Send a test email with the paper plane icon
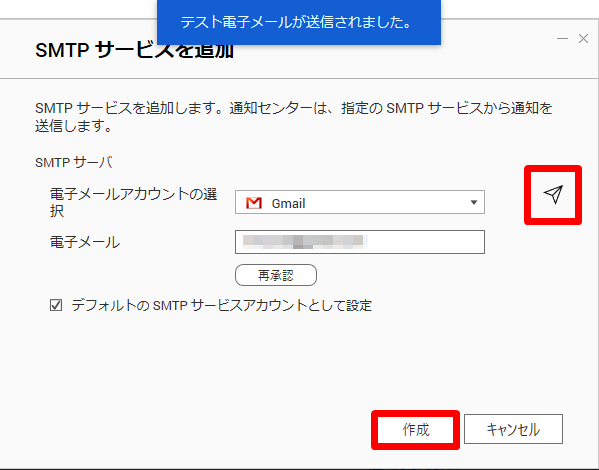This screenshot has width=599, height=470. point(553,194)
